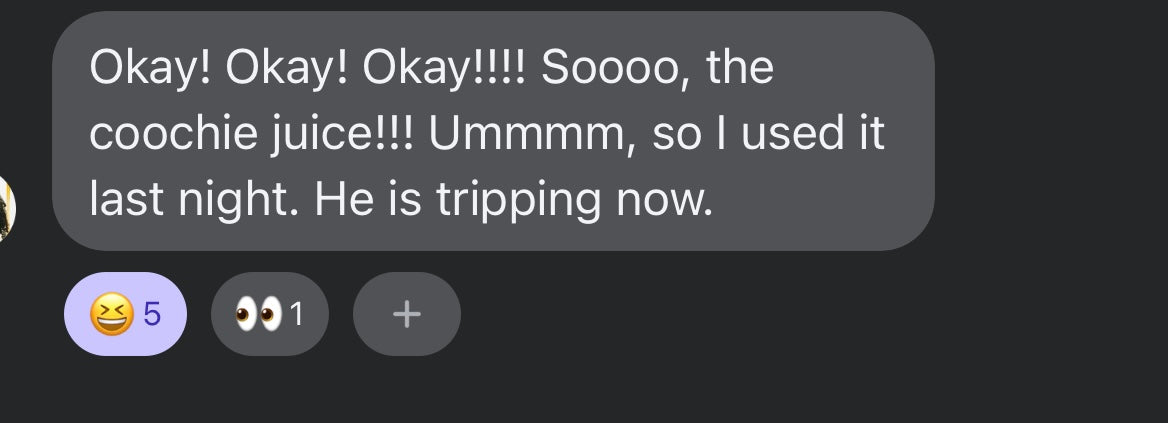Click the add reaction plus button

[x=406, y=314]
